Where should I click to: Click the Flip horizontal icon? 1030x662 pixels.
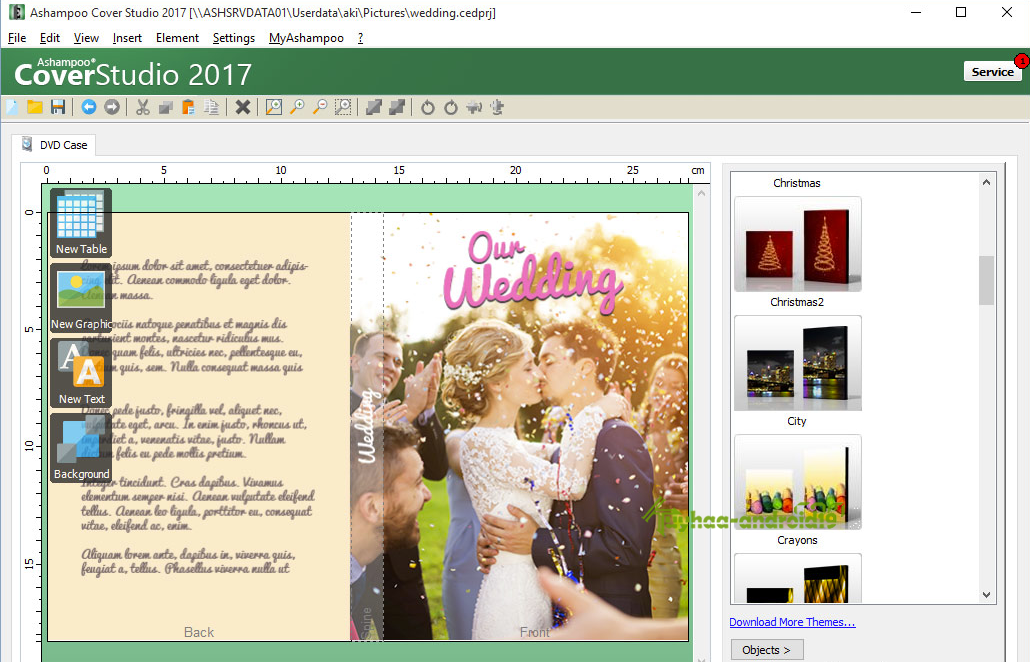tap(474, 107)
